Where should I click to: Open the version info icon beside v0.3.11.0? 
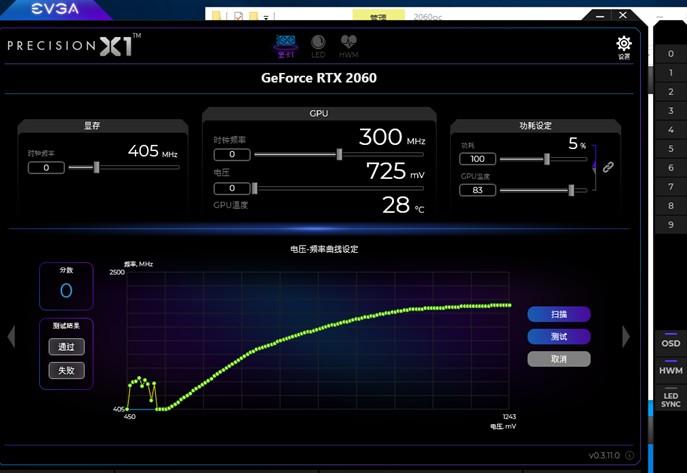tap(630, 455)
